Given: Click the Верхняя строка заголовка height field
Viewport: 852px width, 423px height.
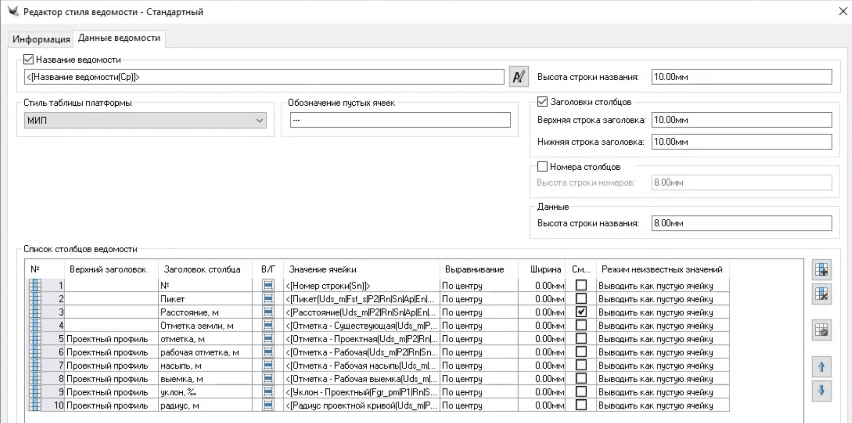Looking at the screenshot, I should (x=740, y=120).
